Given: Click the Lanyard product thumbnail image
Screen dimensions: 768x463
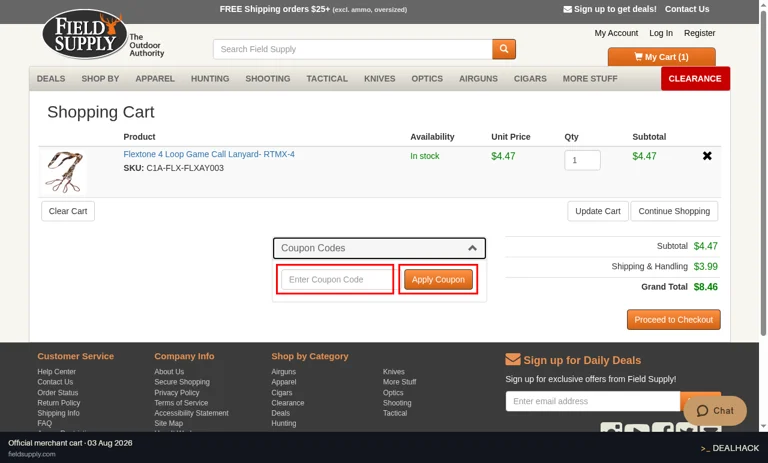Looking at the screenshot, I should pyautogui.click(x=64, y=171).
